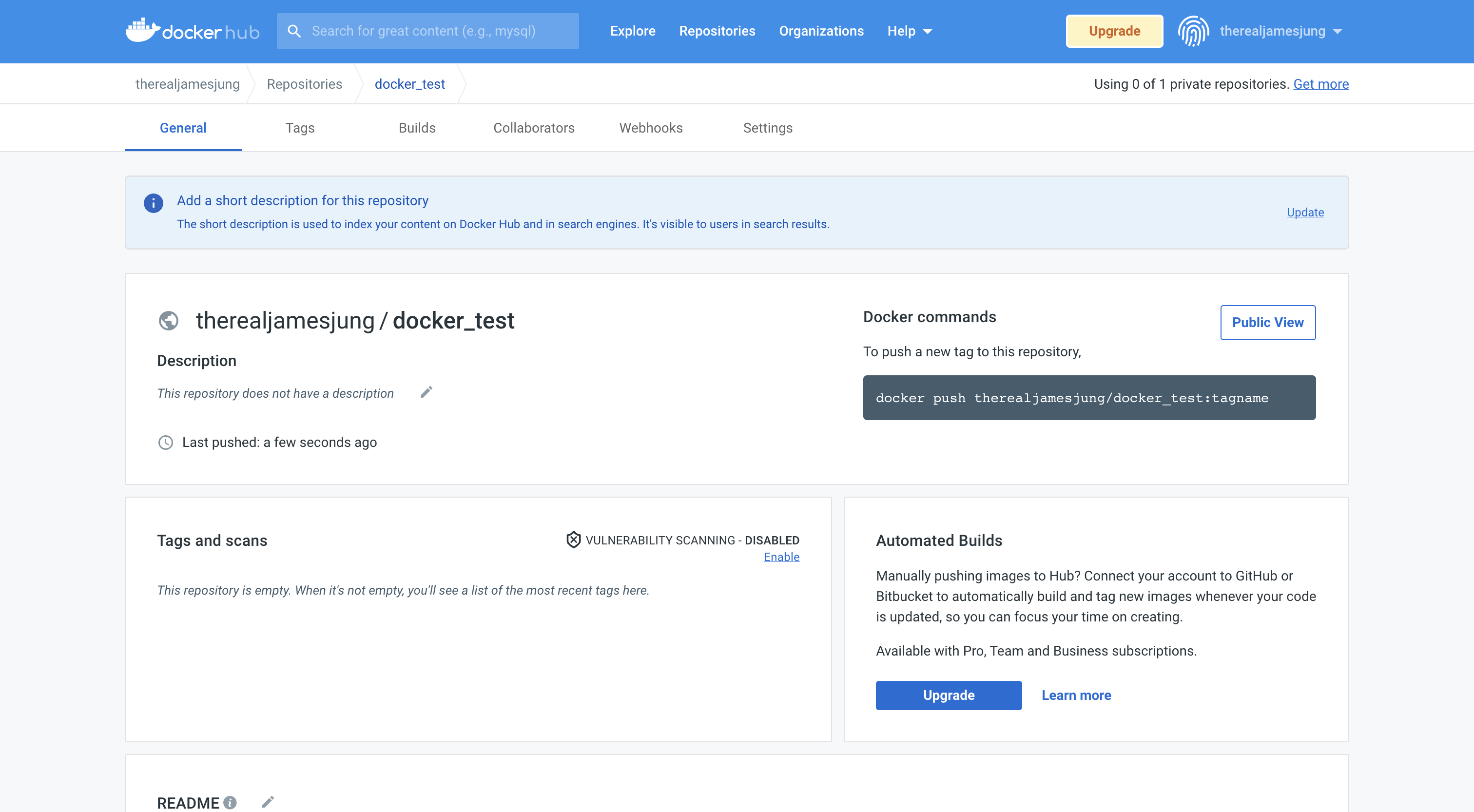Click the yellow Upgrade button in header
The width and height of the screenshot is (1474, 812).
[x=1114, y=31]
